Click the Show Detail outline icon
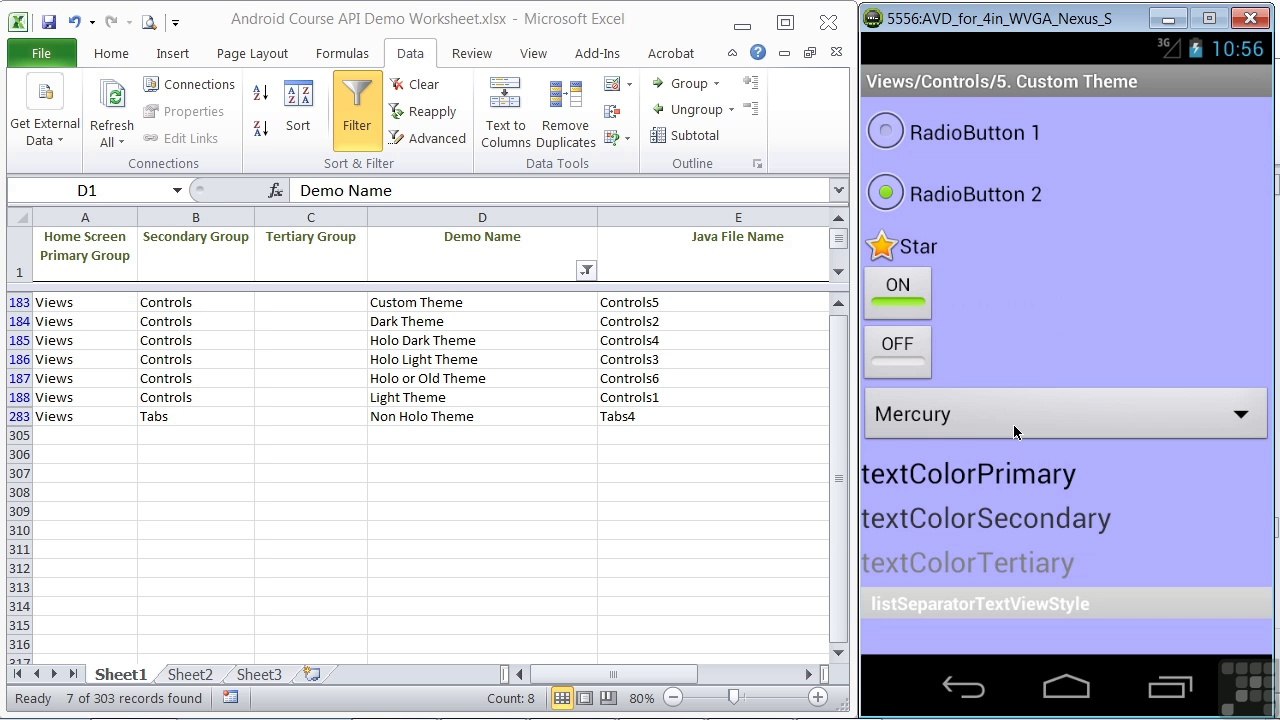 pos(750,83)
